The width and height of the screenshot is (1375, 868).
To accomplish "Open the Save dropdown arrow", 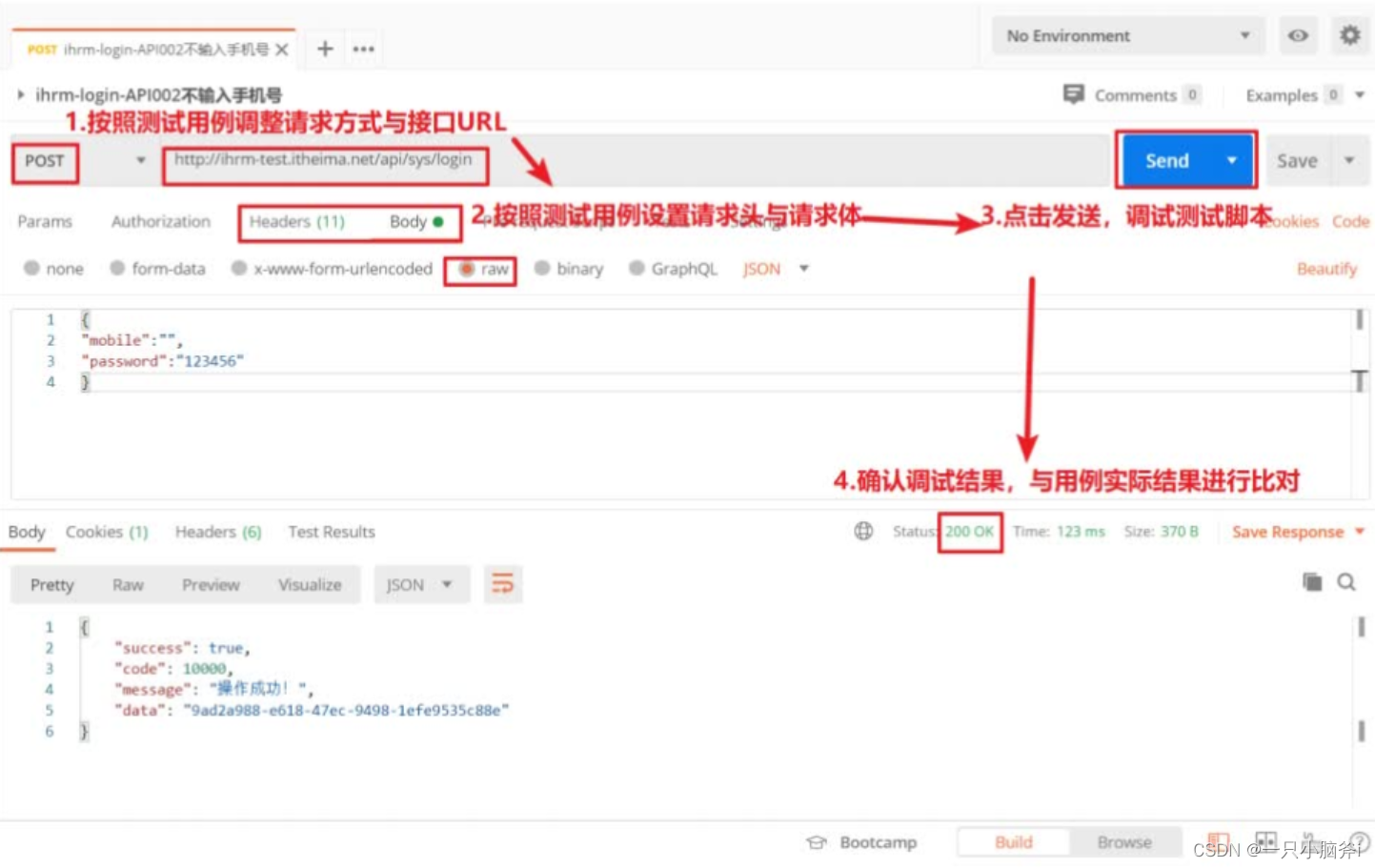I will pos(1349,161).
